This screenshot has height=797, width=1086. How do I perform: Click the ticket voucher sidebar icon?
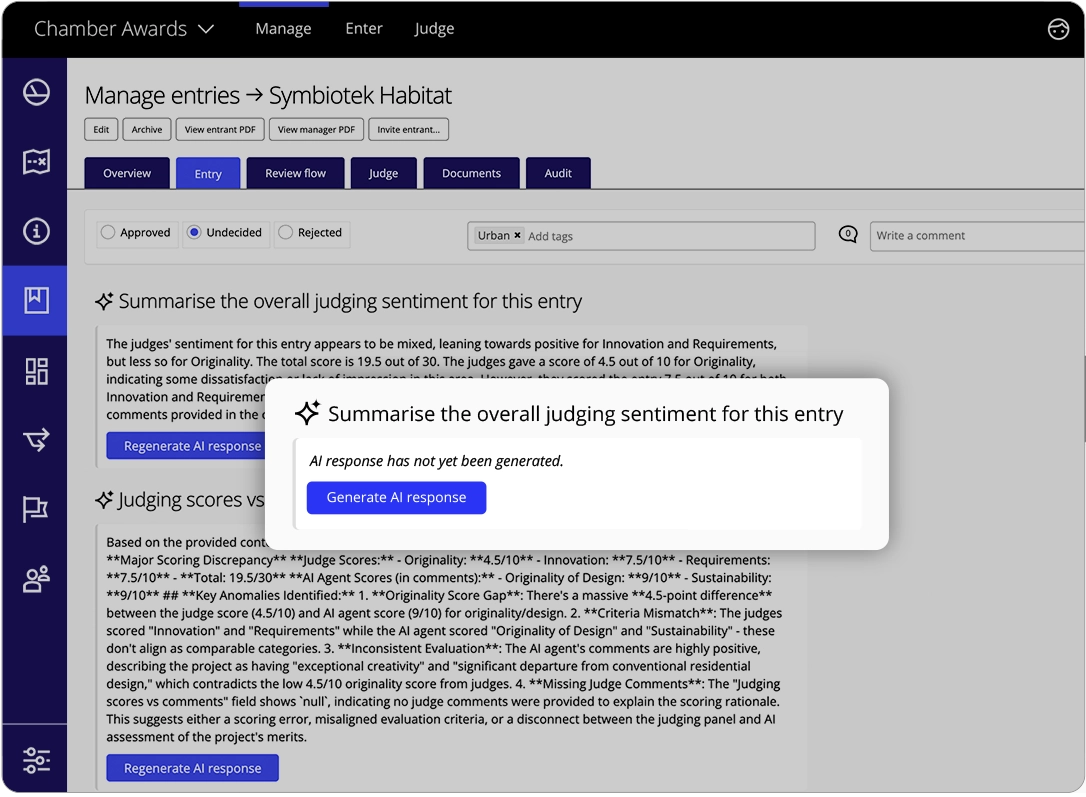(36, 162)
